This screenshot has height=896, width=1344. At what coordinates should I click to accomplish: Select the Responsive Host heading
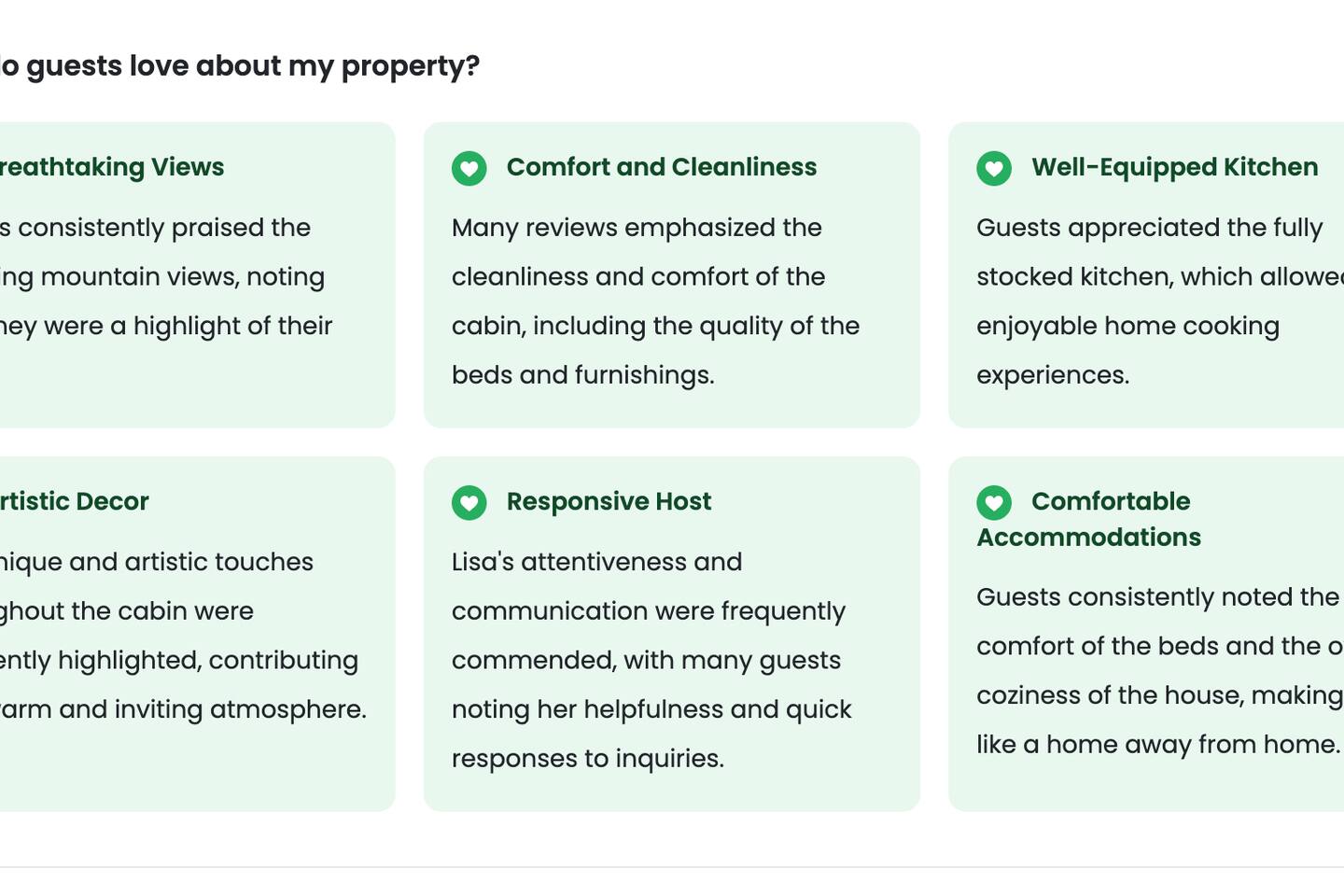pos(609,501)
